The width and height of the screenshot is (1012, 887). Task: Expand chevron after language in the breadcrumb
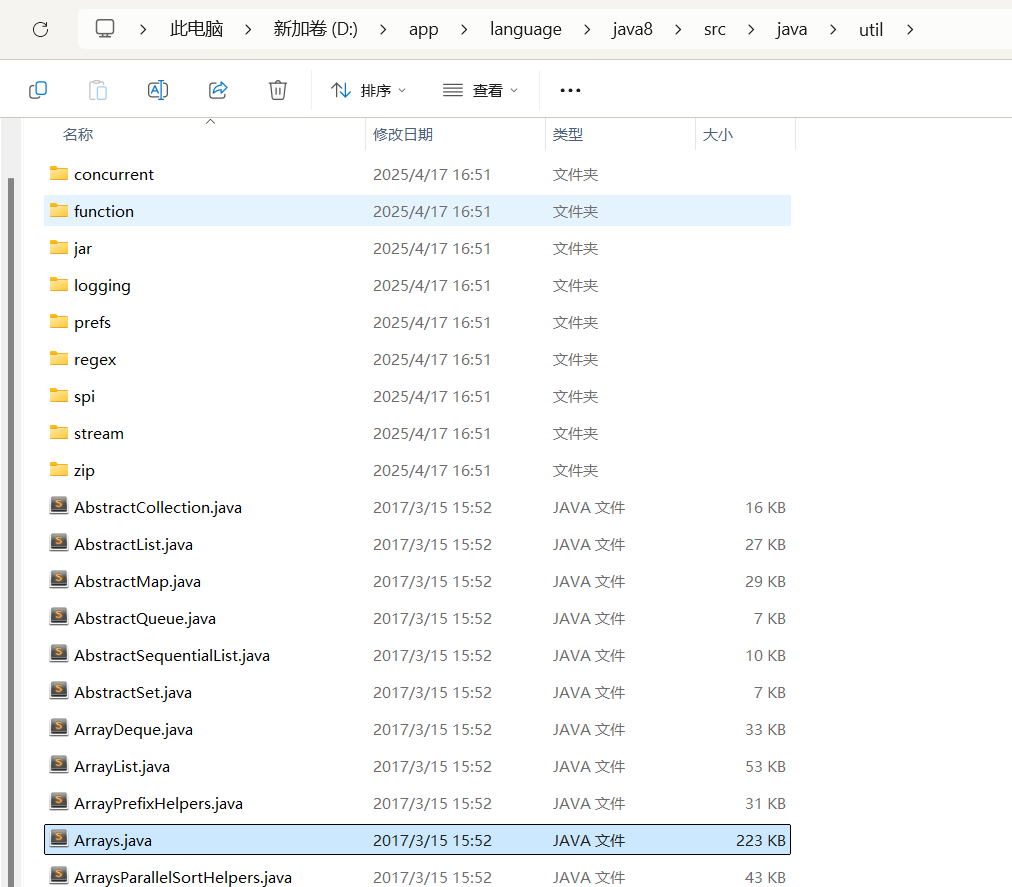tap(587, 30)
